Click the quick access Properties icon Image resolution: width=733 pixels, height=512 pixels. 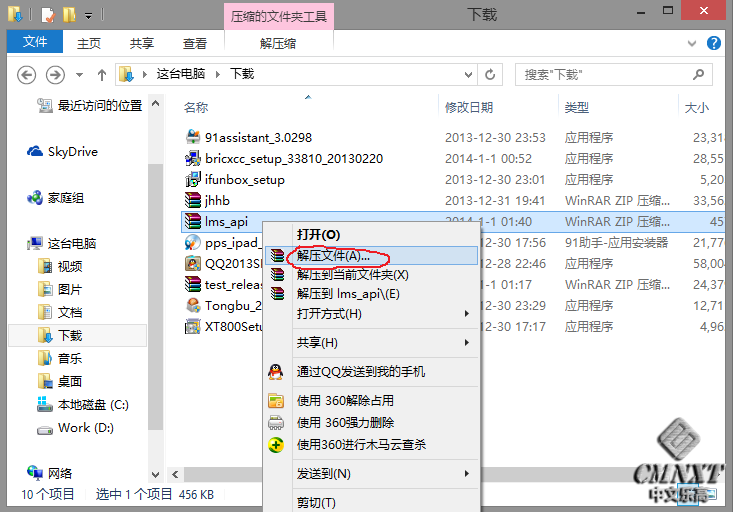click(x=48, y=15)
